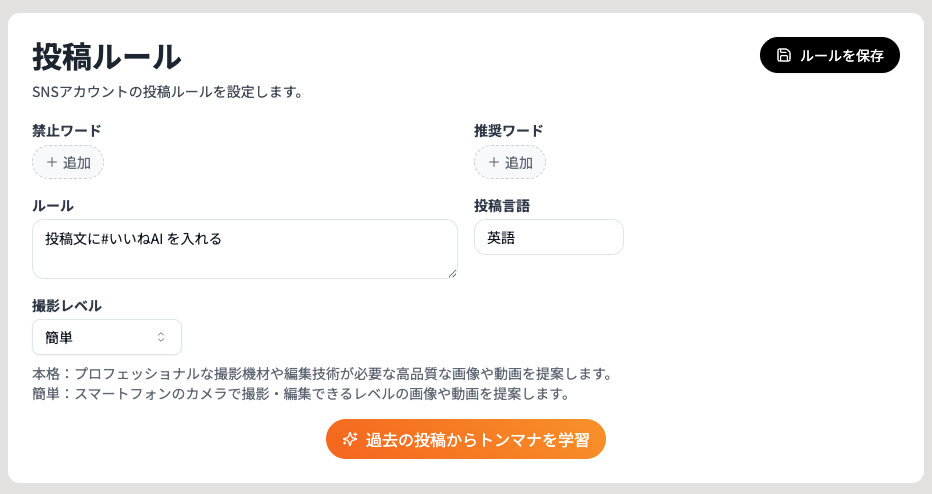Image resolution: width=932 pixels, height=494 pixels.
Task: Click the 投稿ルール page heading
Action: [x=107, y=56]
